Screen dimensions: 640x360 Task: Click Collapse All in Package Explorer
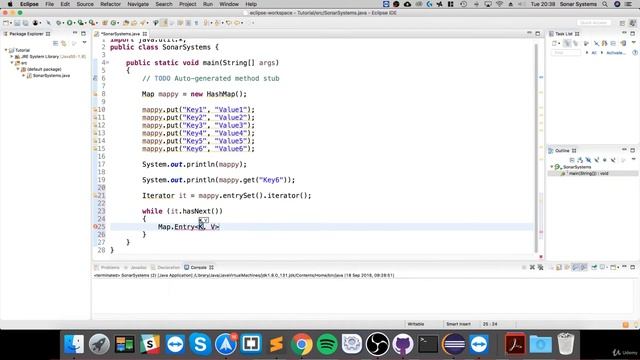[x=56, y=43]
